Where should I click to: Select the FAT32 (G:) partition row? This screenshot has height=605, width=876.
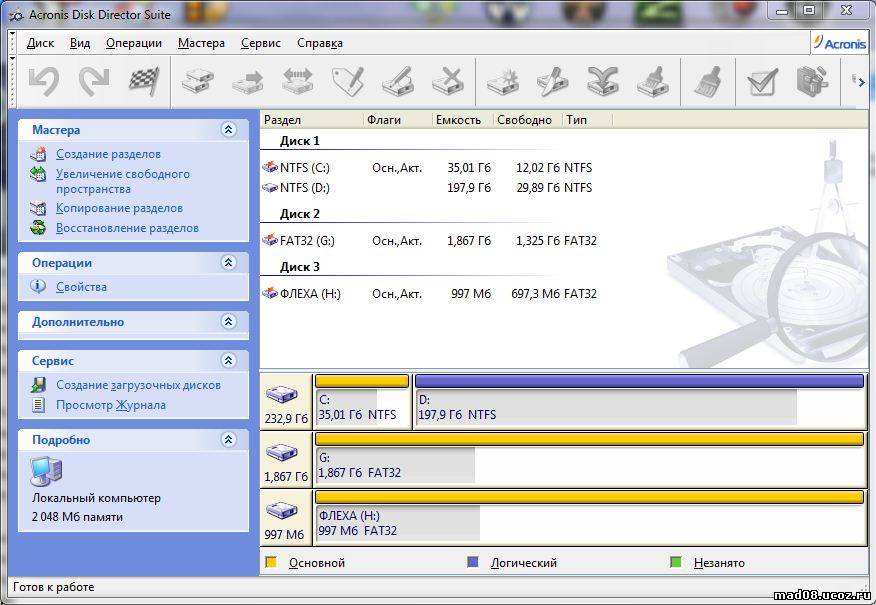(430, 241)
